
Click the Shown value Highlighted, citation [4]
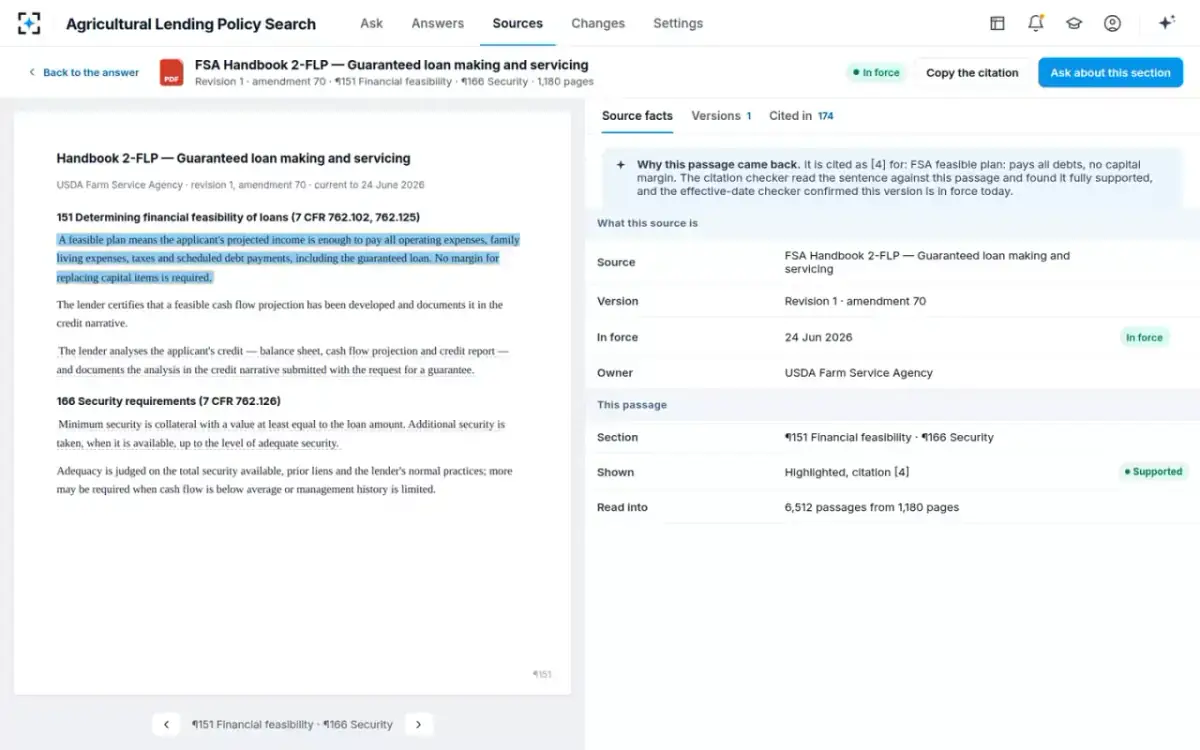tap(847, 472)
